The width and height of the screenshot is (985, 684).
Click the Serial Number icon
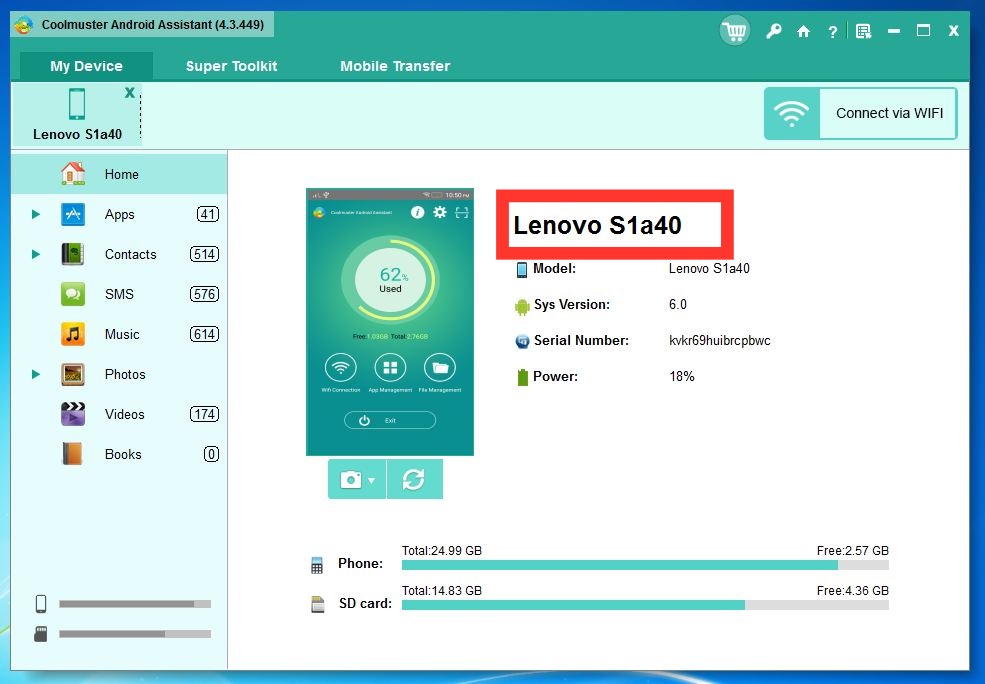click(x=522, y=341)
